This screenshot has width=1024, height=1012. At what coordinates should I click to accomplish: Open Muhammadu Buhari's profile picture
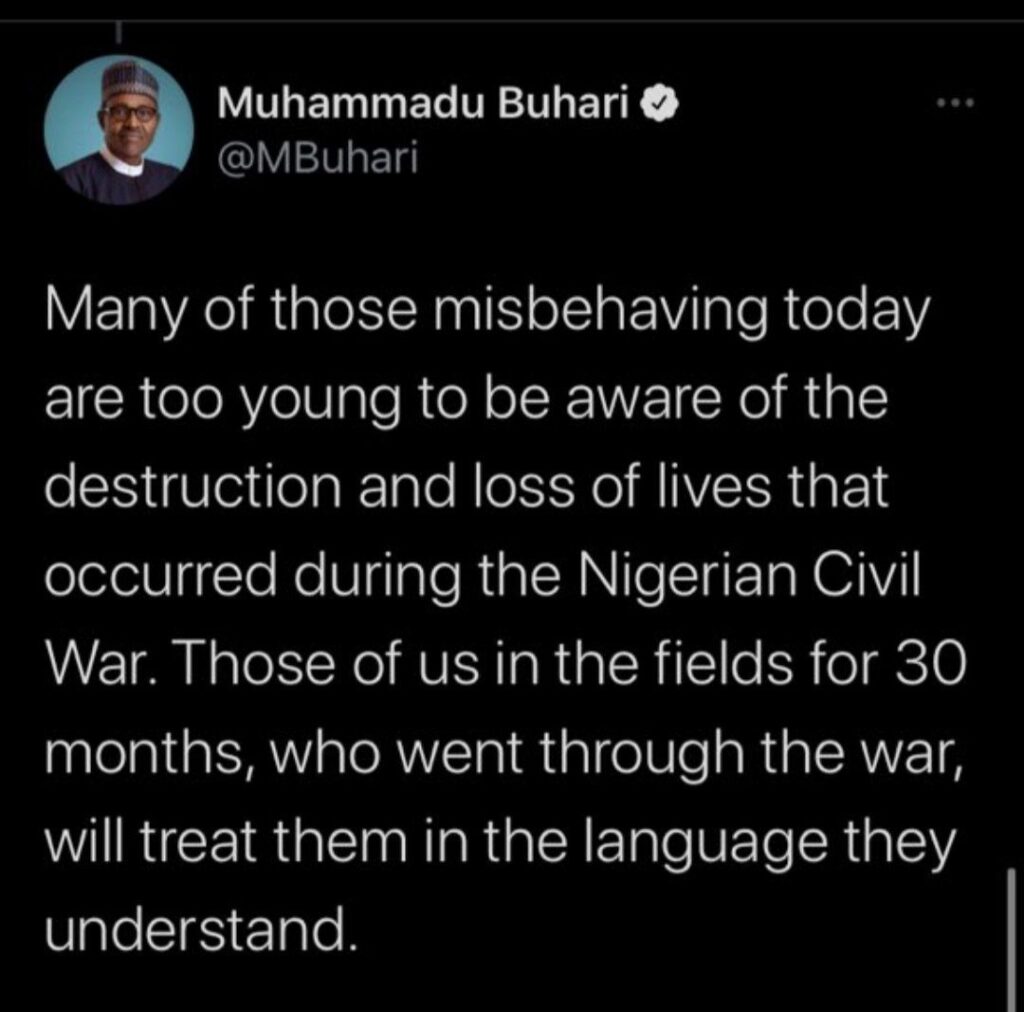pos(119,129)
